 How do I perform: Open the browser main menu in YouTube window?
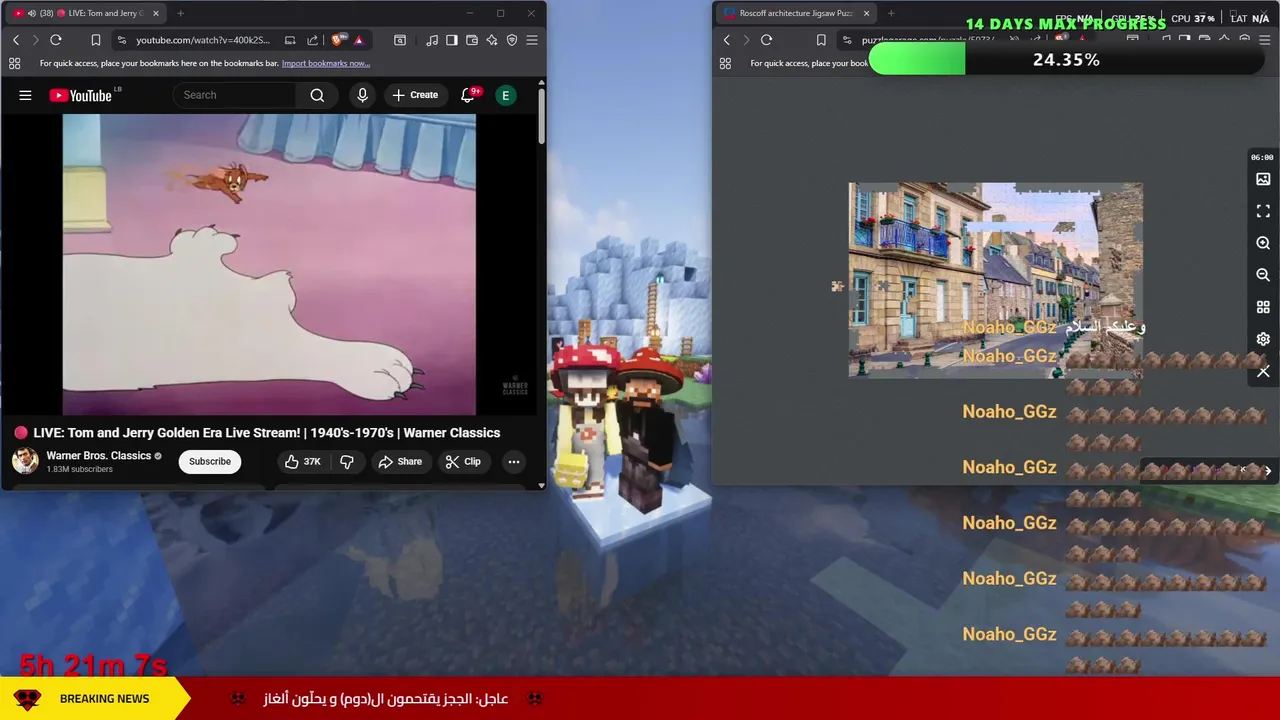pyautogui.click(x=532, y=40)
